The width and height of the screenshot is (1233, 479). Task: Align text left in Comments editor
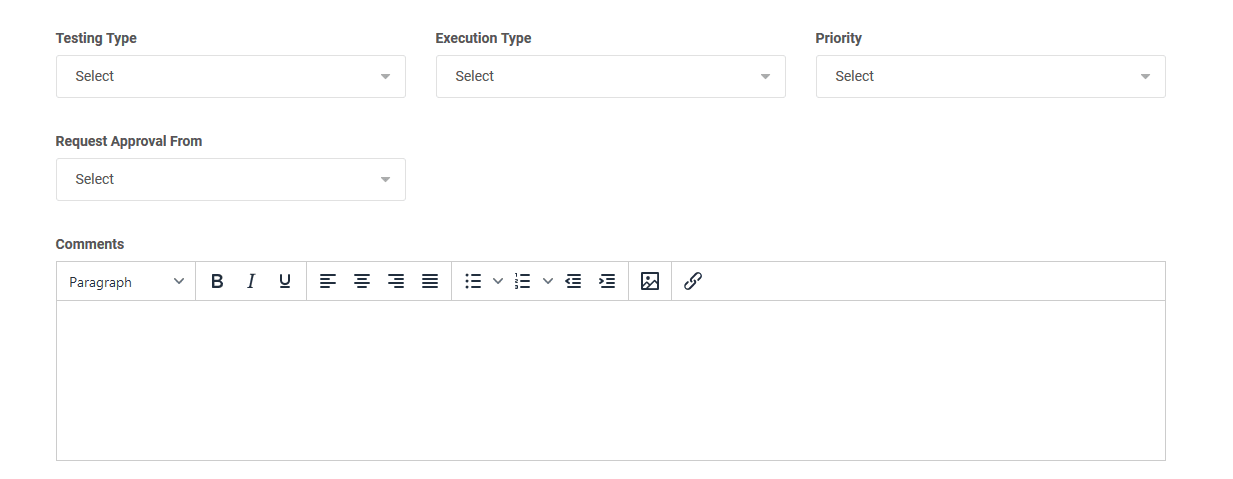[328, 282]
